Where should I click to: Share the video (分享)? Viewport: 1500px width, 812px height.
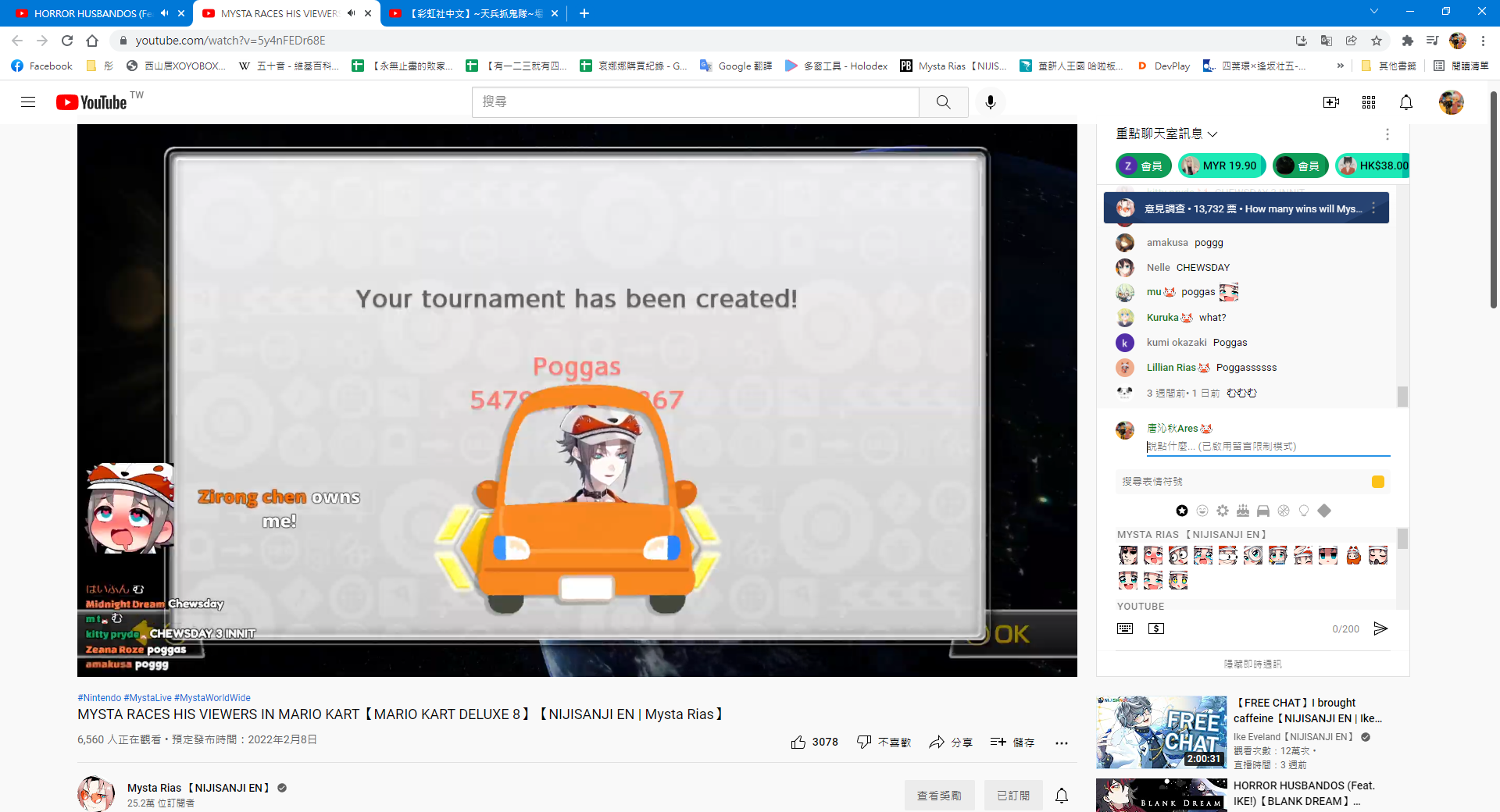[951, 742]
